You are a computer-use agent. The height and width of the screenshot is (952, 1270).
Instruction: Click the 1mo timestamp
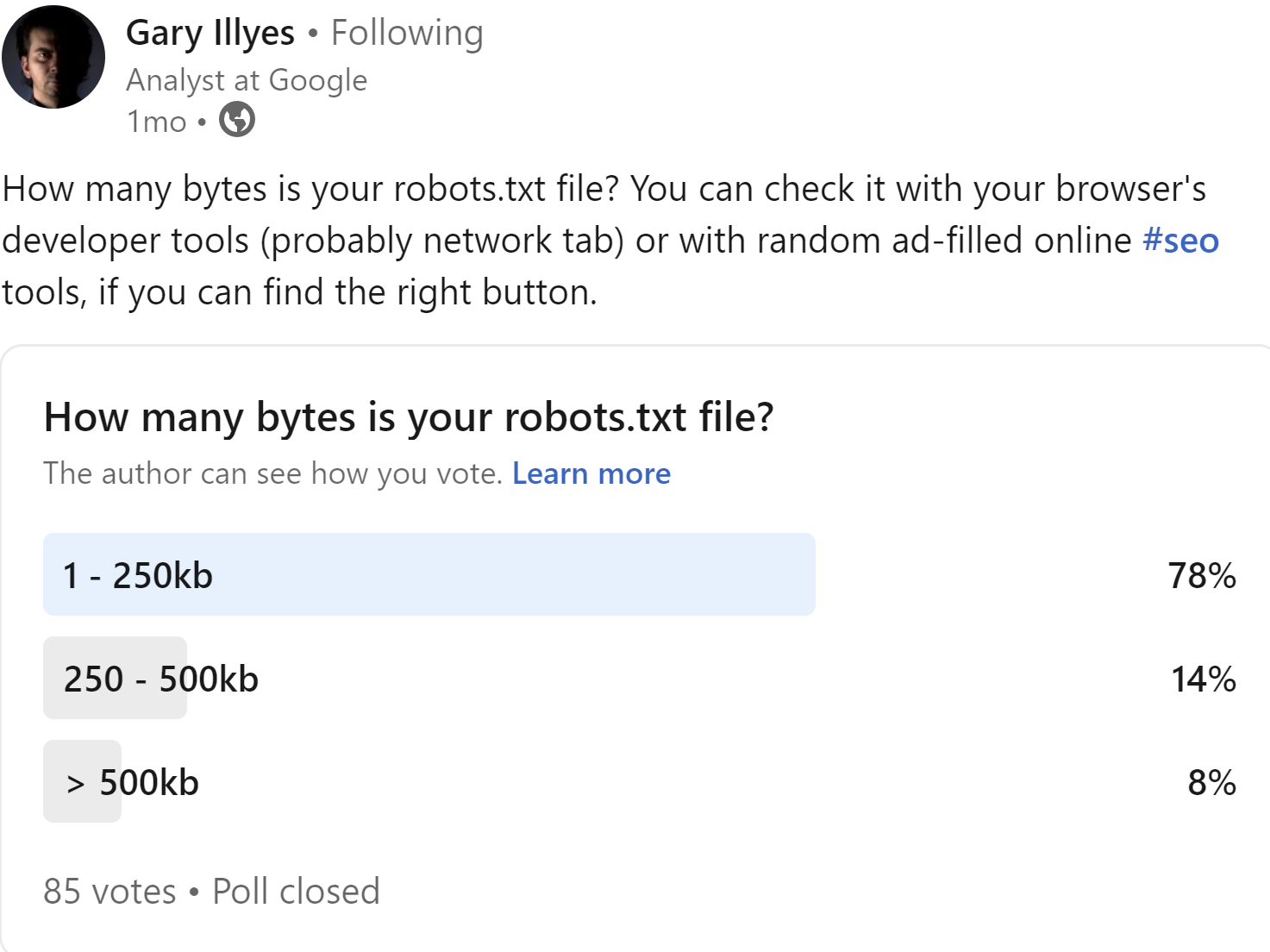click(155, 121)
